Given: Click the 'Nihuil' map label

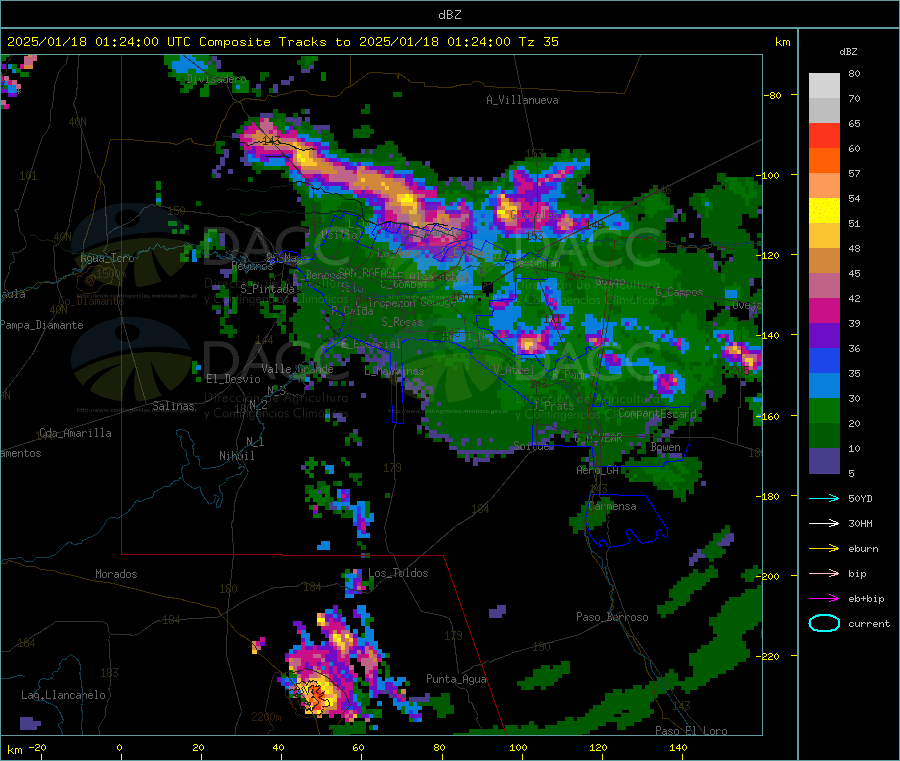Looking at the screenshot, I should tap(236, 456).
